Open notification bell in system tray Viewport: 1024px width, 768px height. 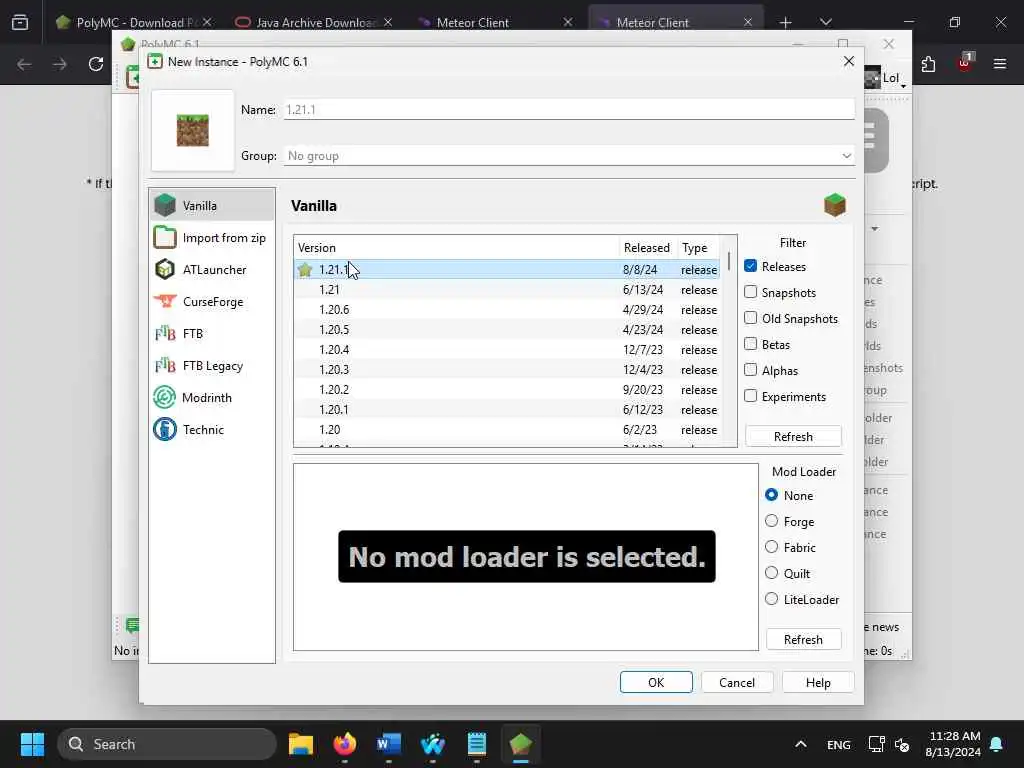[x=997, y=744]
